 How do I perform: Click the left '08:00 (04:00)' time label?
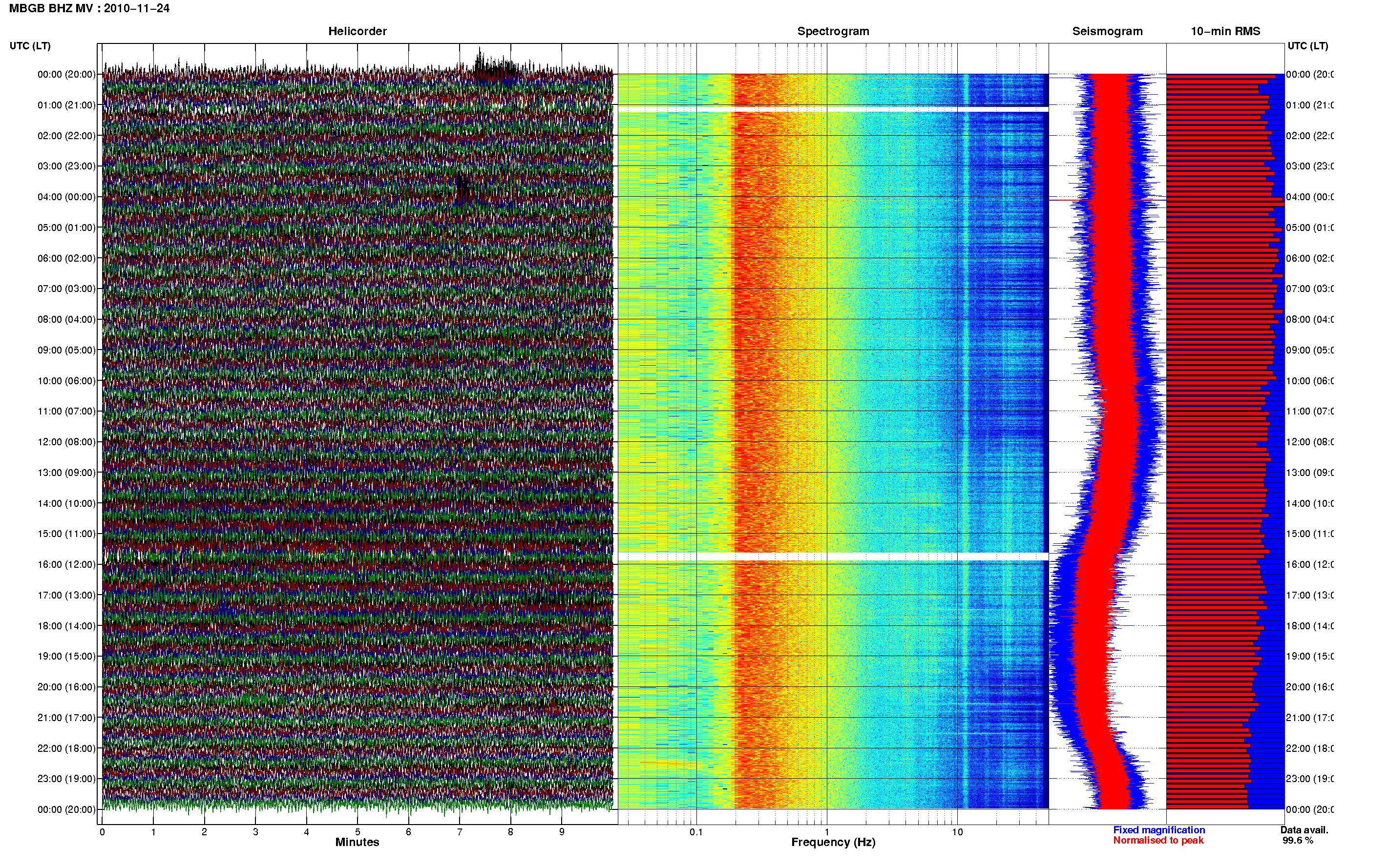pyautogui.click(x=66, y=319)
